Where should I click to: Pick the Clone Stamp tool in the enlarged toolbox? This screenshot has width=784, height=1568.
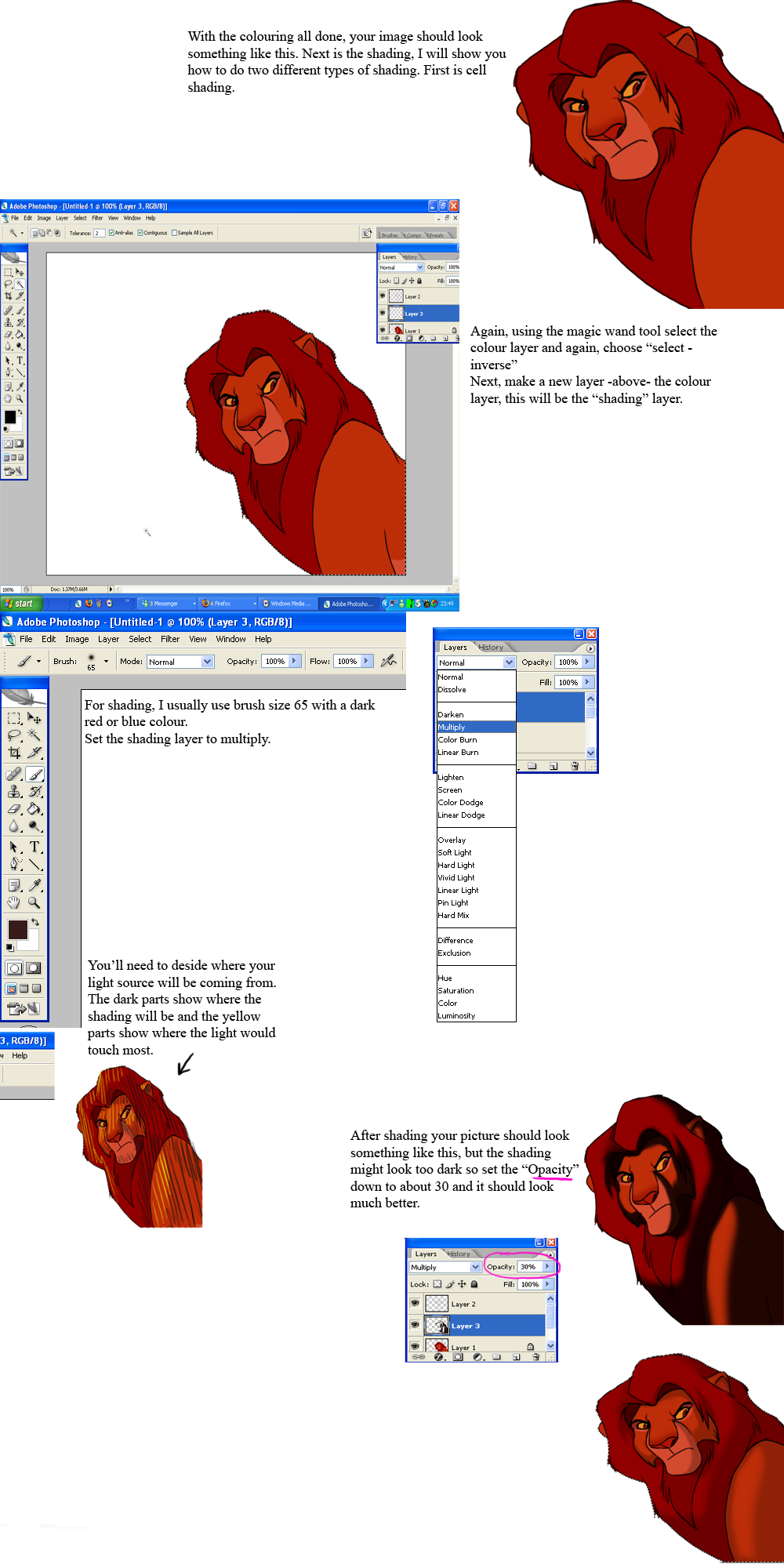pyautogui.click(x=14, y=792)
